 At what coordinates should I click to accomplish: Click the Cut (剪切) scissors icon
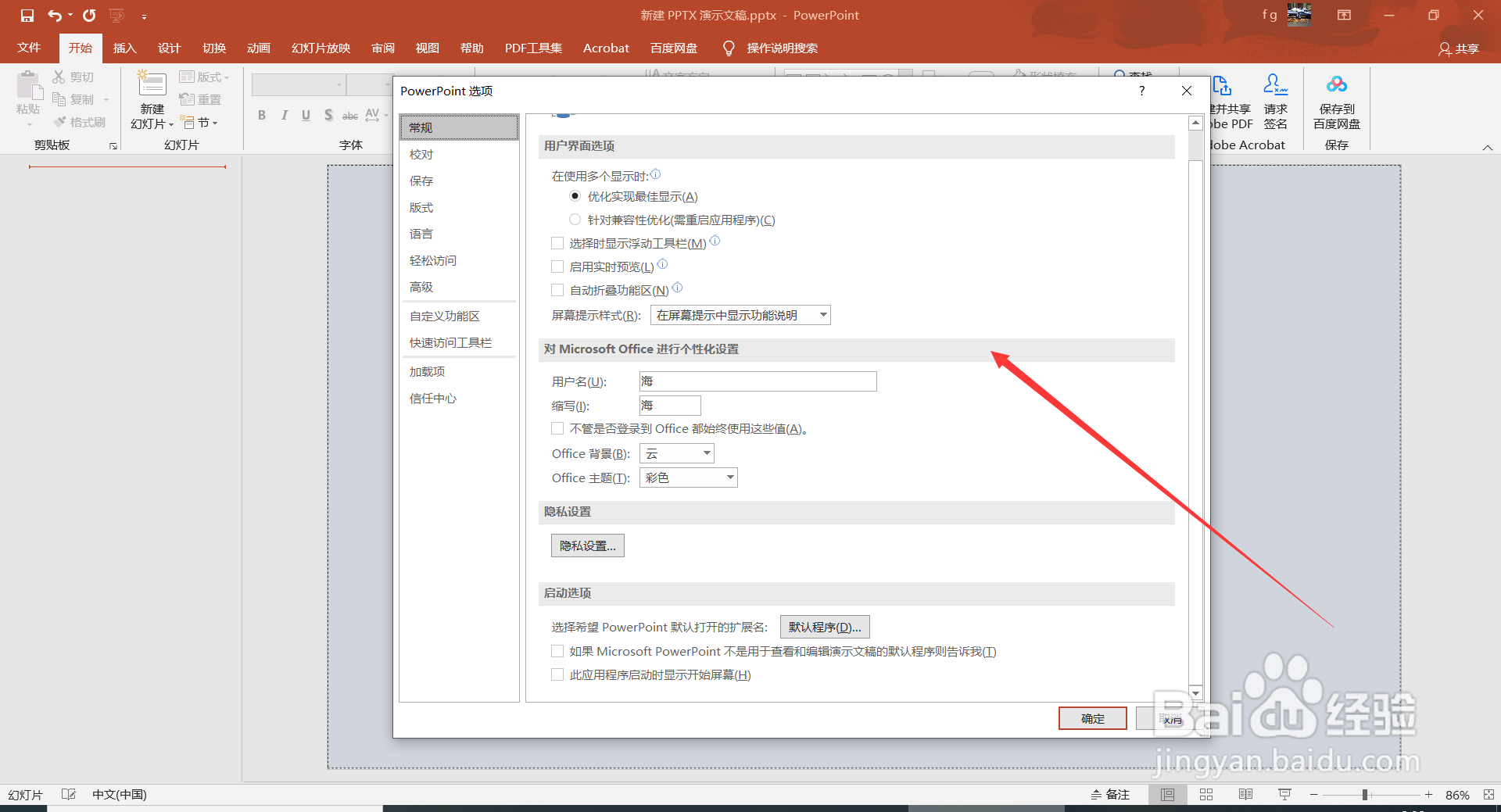(59, 77)
